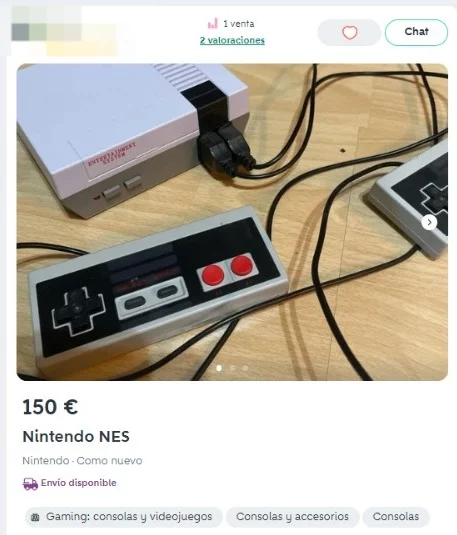The image size is (457, 535).
Task: Open the main NES product photo
Action: (232, 222)
